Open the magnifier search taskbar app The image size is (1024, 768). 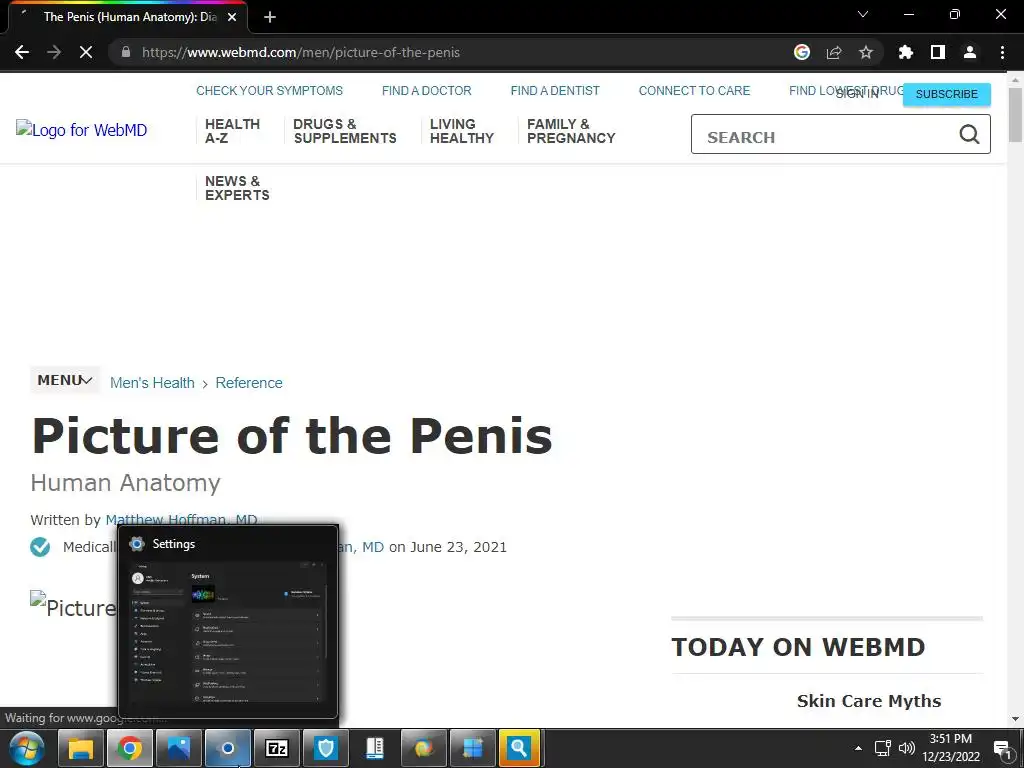coord(520,748)
